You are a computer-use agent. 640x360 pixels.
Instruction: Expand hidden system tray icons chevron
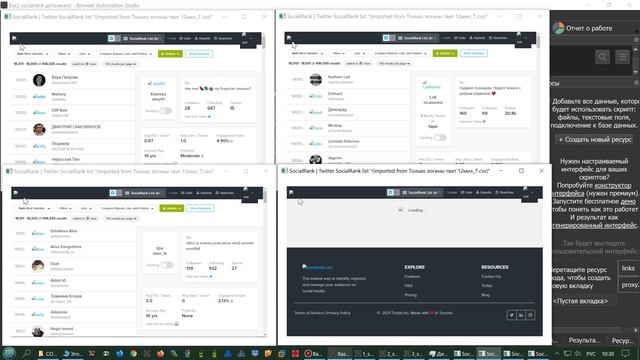point(557,353)
